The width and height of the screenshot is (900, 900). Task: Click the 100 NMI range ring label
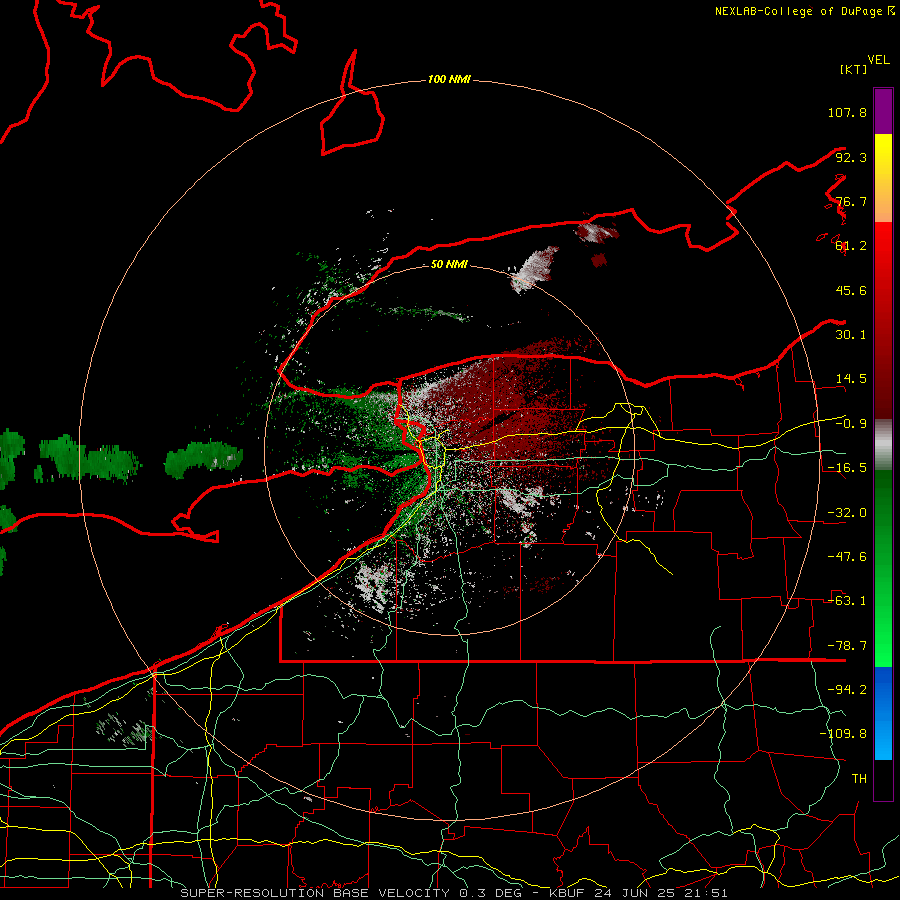pyautogui.click(x=449, y=79)
